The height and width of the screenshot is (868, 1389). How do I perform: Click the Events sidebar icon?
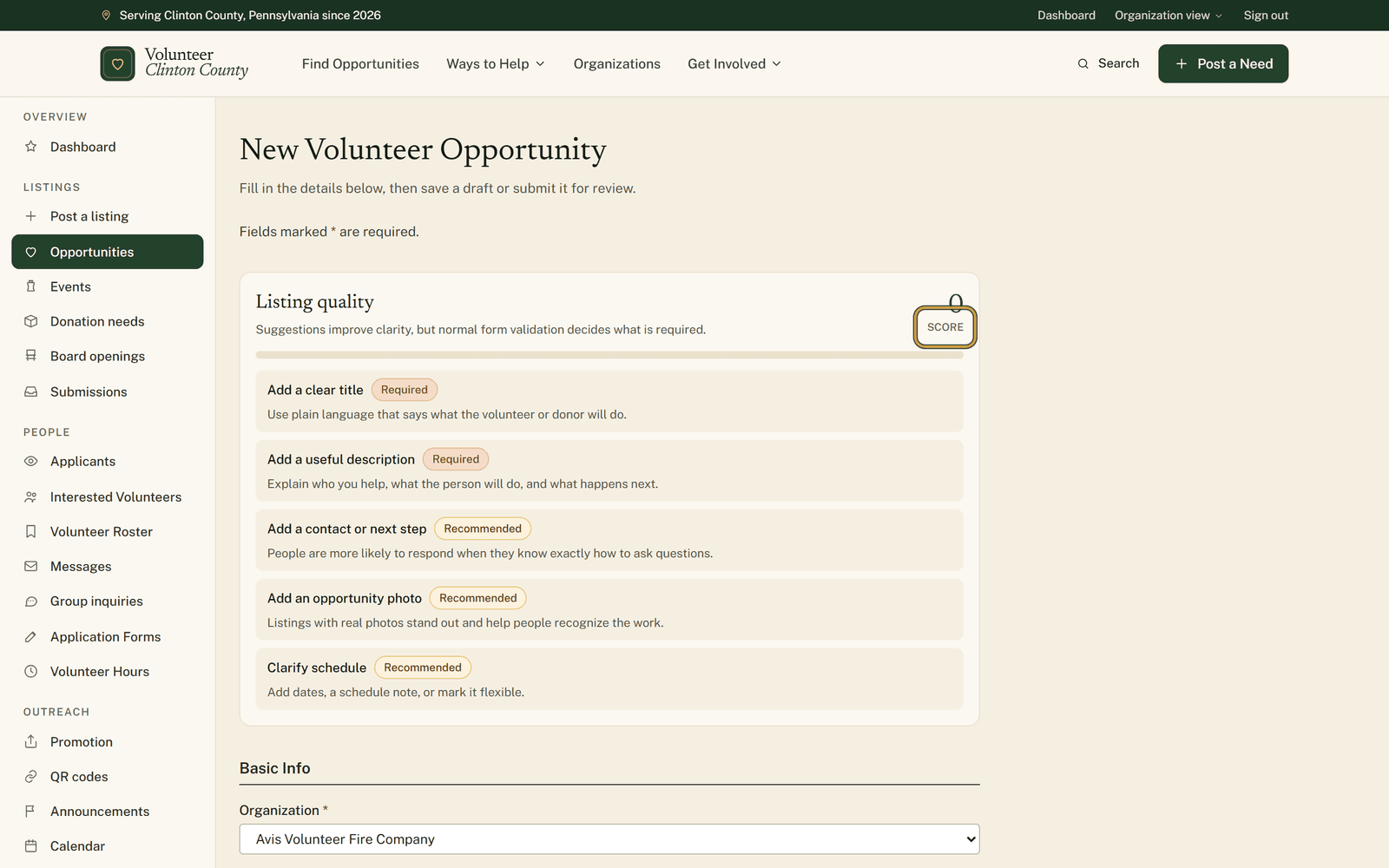31,286
